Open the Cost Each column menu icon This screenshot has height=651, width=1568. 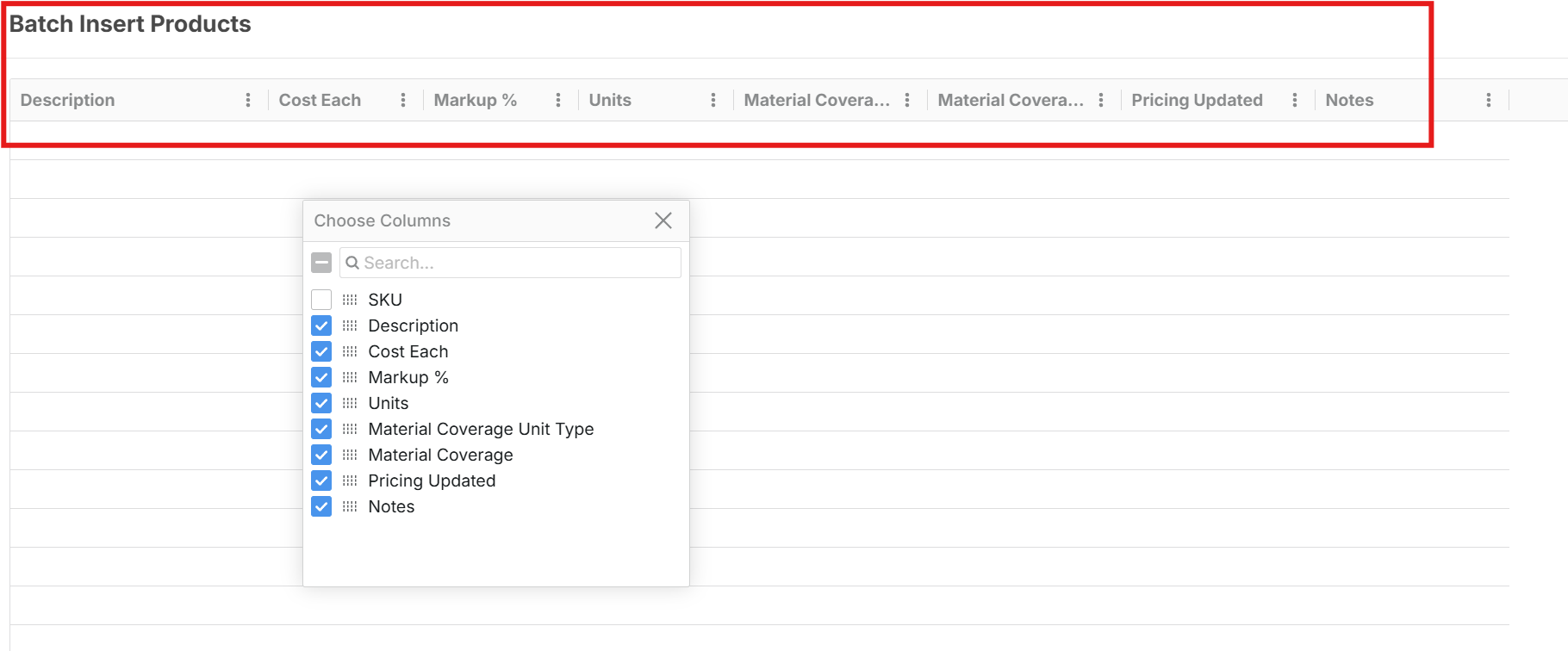(403, 100)
